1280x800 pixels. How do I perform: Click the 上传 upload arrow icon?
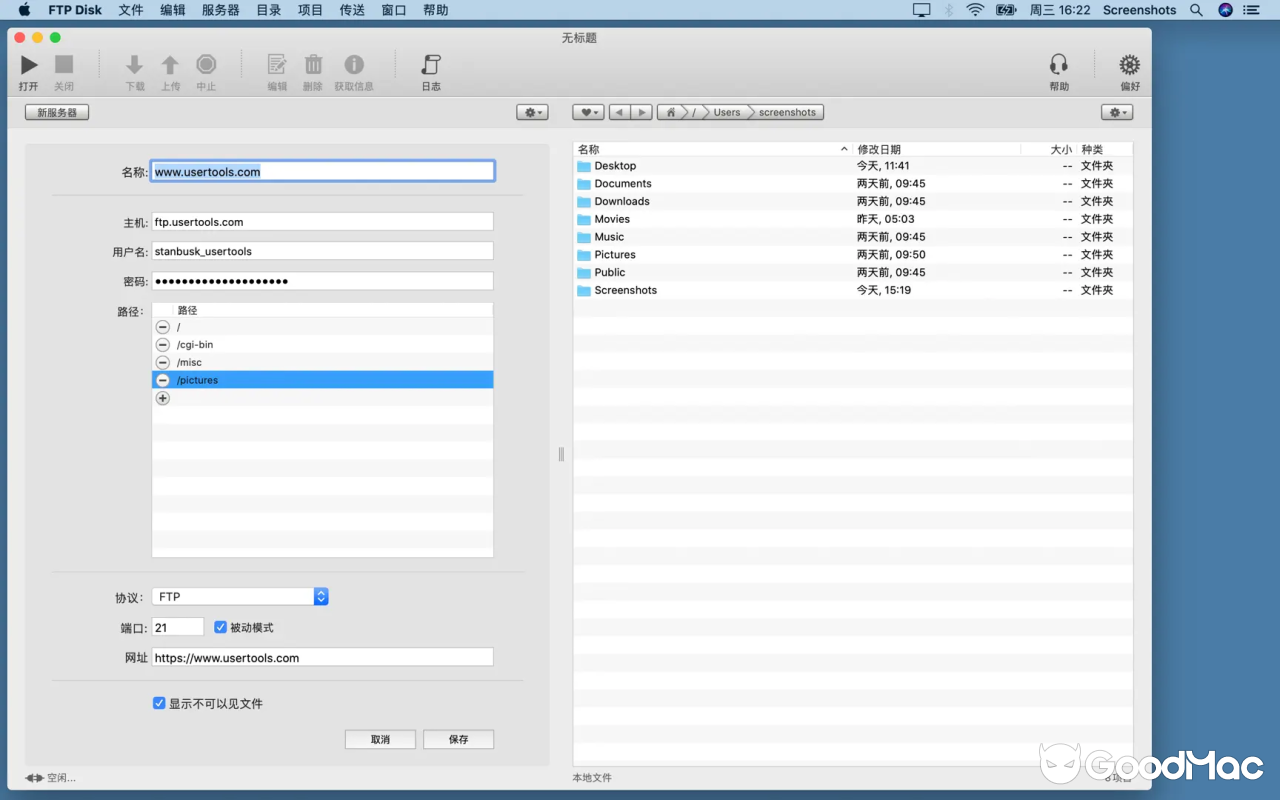170,66
